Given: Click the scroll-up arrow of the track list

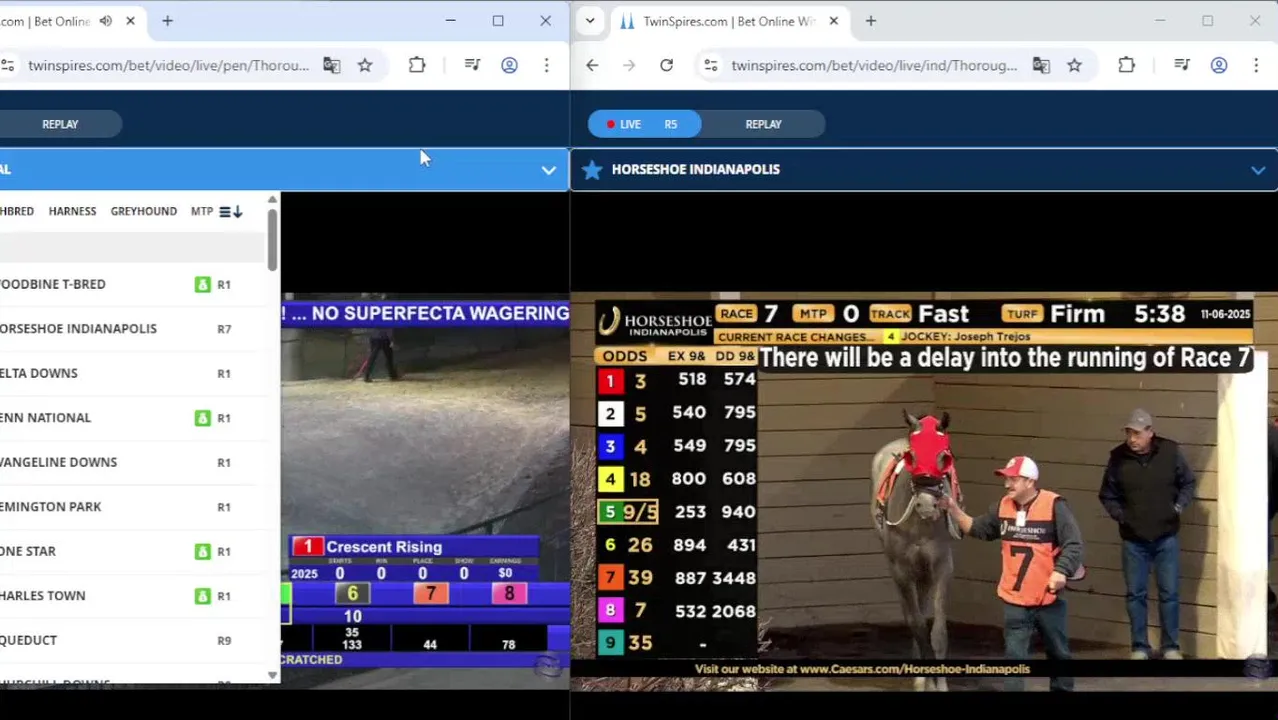Looking at the screenshot, I should coord(272,200).
